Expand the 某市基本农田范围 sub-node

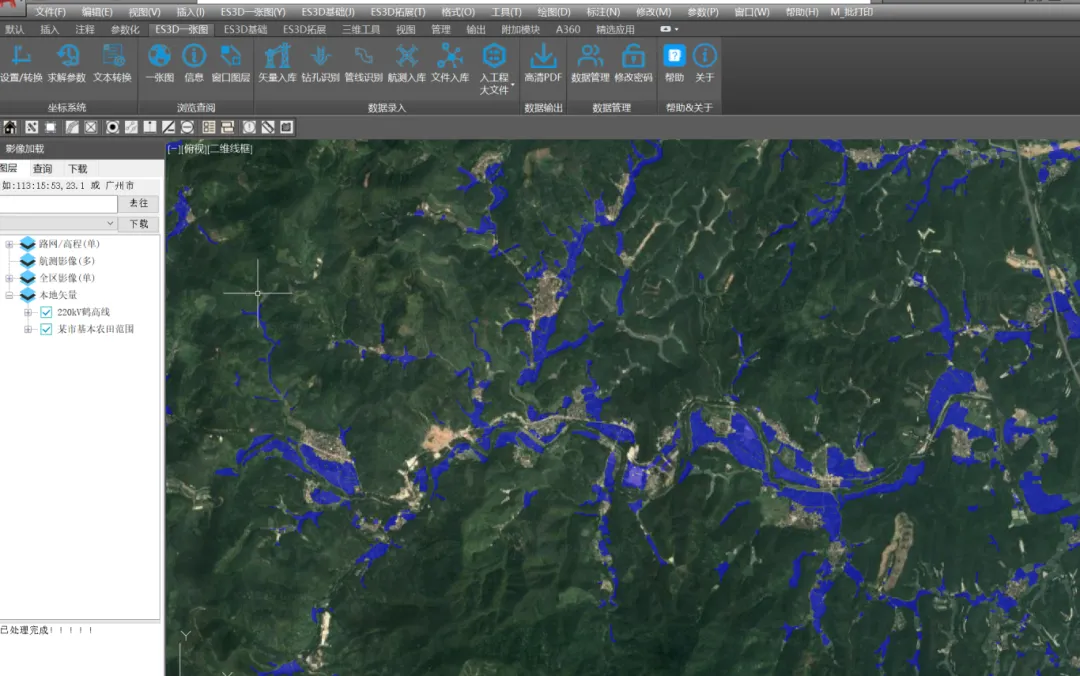28,329
